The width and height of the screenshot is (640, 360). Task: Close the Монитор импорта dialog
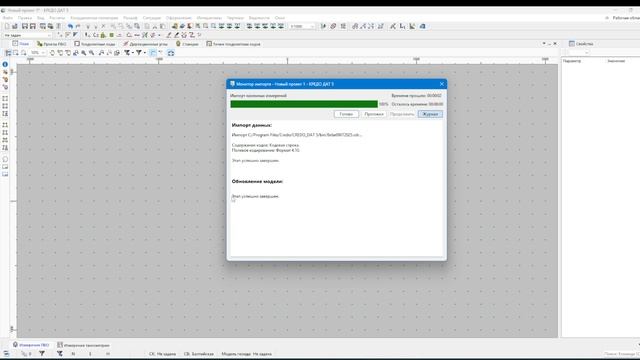pos(442,84)
